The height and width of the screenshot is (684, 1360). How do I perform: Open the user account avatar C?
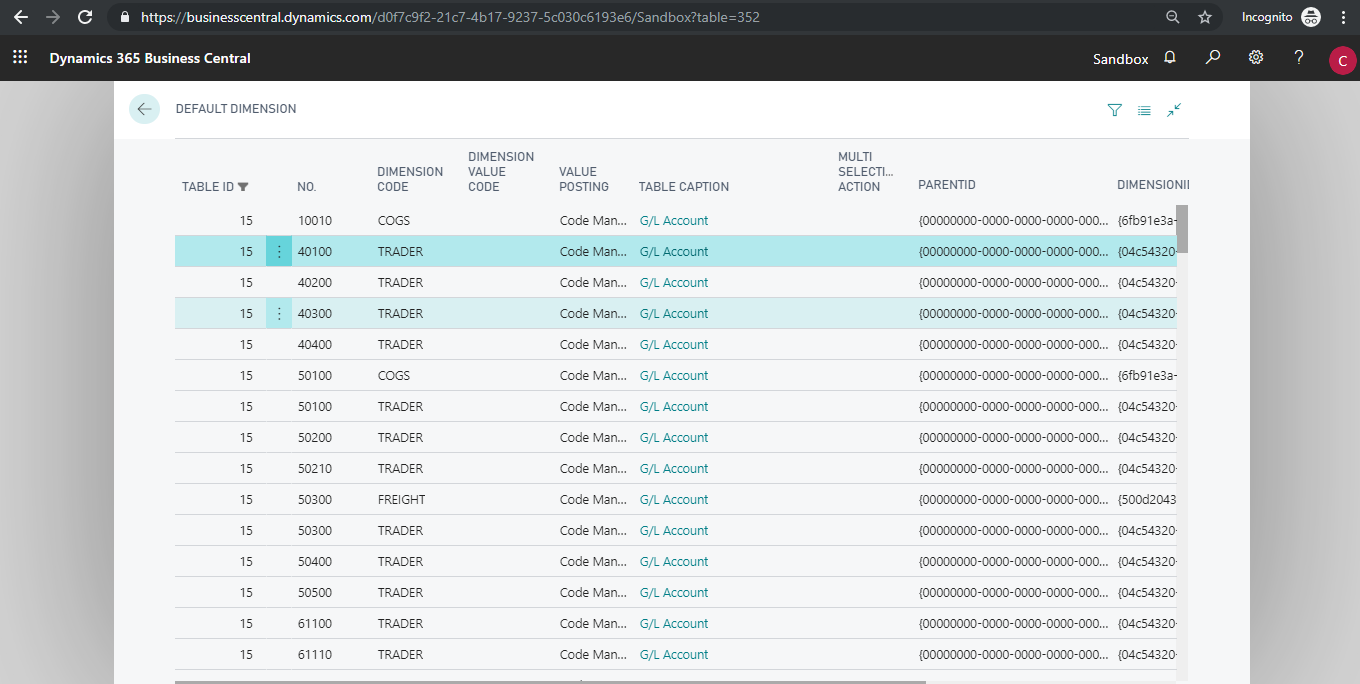click(1342, 60)
